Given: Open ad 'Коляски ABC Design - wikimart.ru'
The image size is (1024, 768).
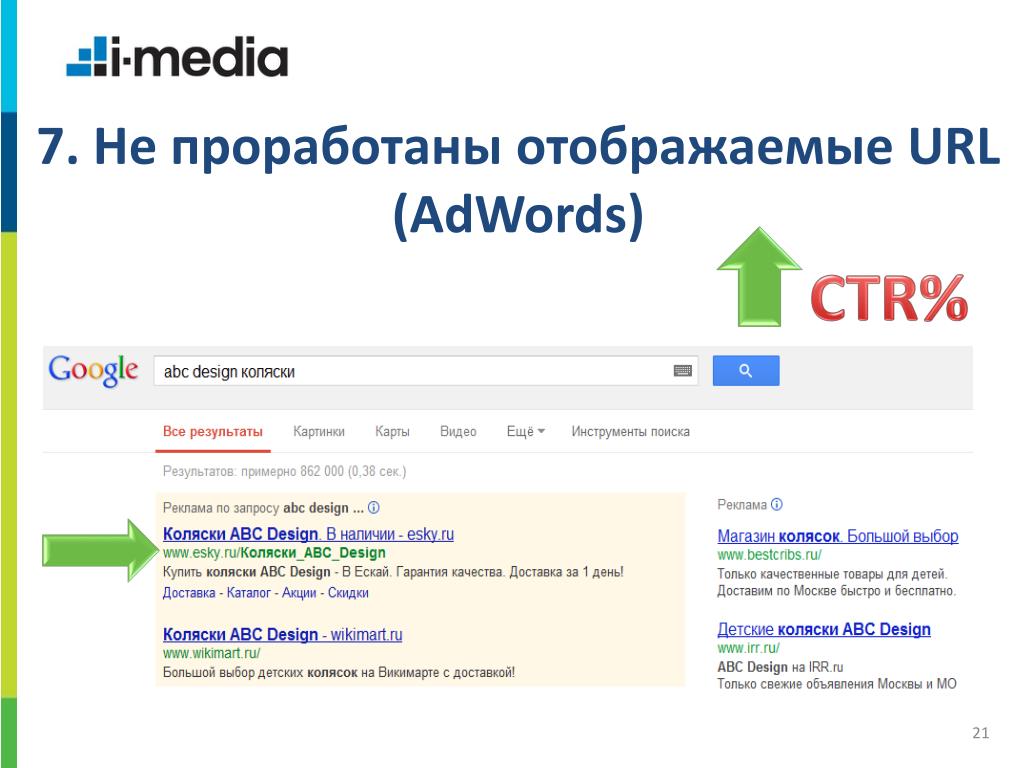Looking at the screenshot, I should coord(282,635).
